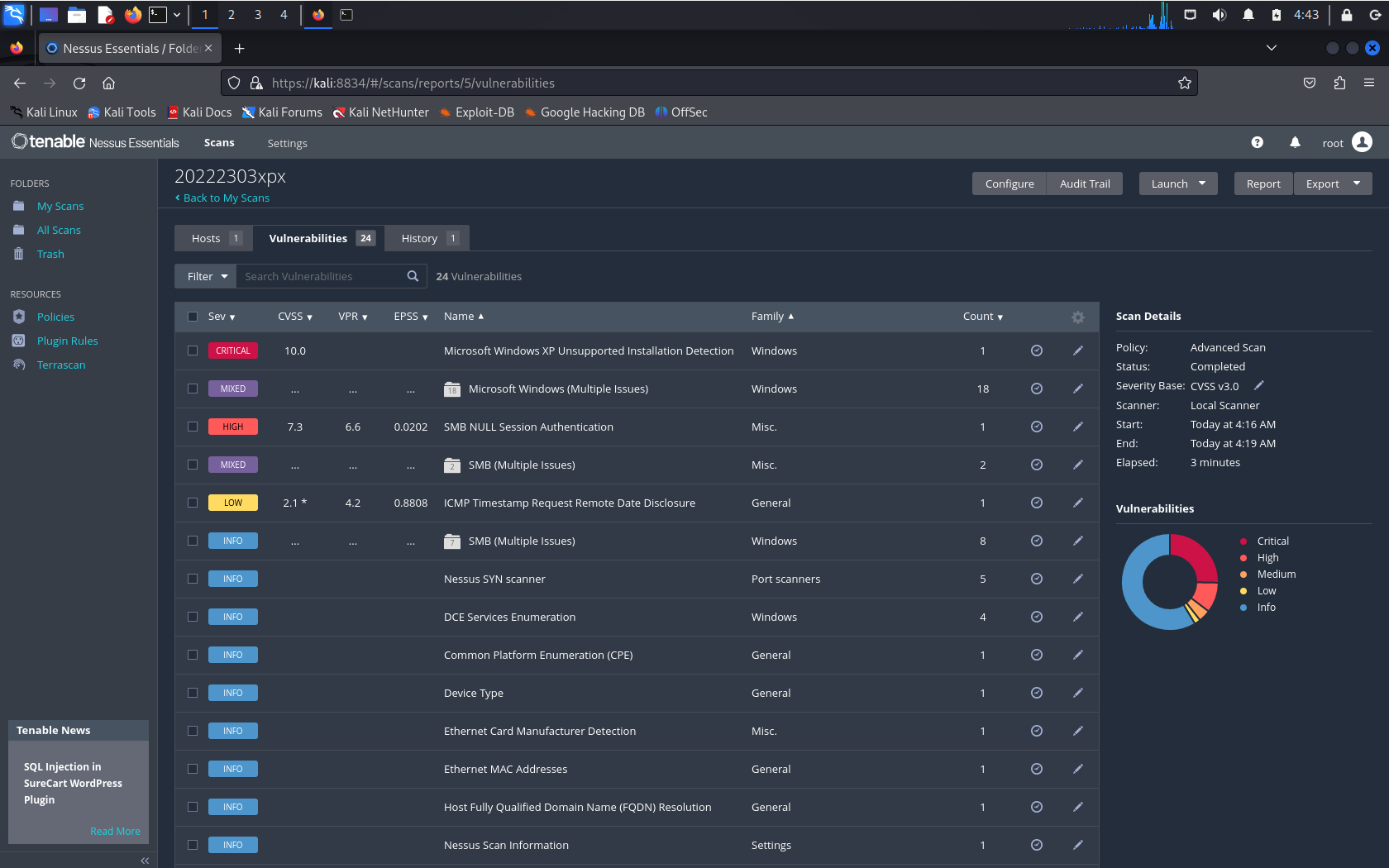Click the circle check icon for ICMP Timestamp row
The image size is (1389, 868).
pos(1037,503)
